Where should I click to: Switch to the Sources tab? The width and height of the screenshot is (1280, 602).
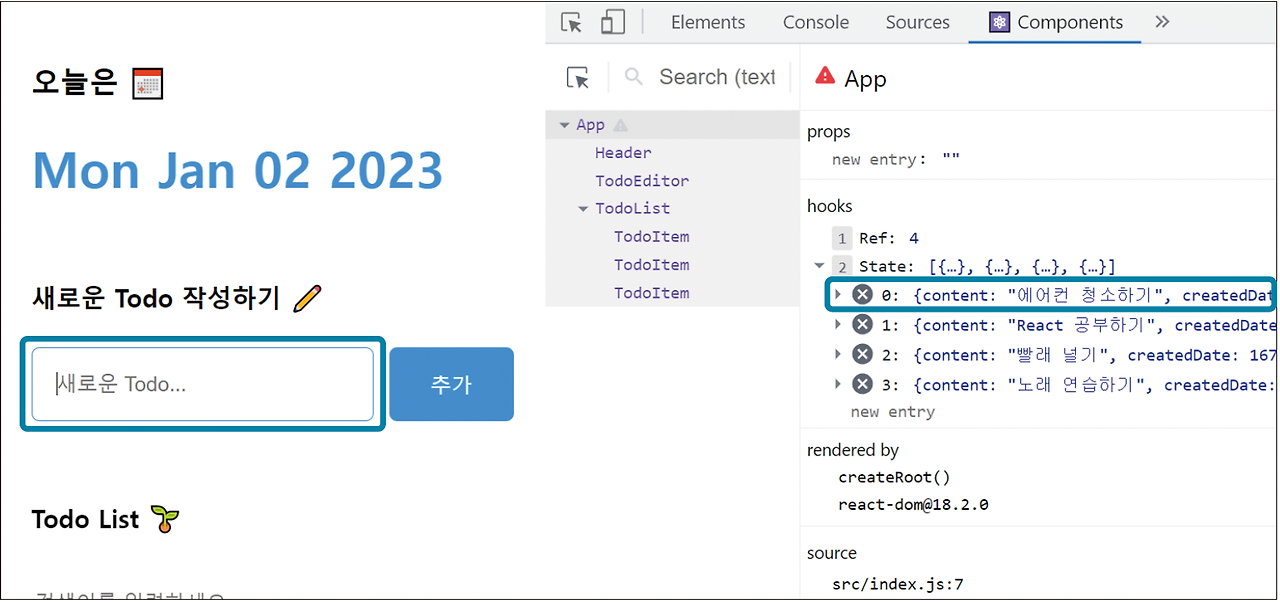tap(917, 22)
